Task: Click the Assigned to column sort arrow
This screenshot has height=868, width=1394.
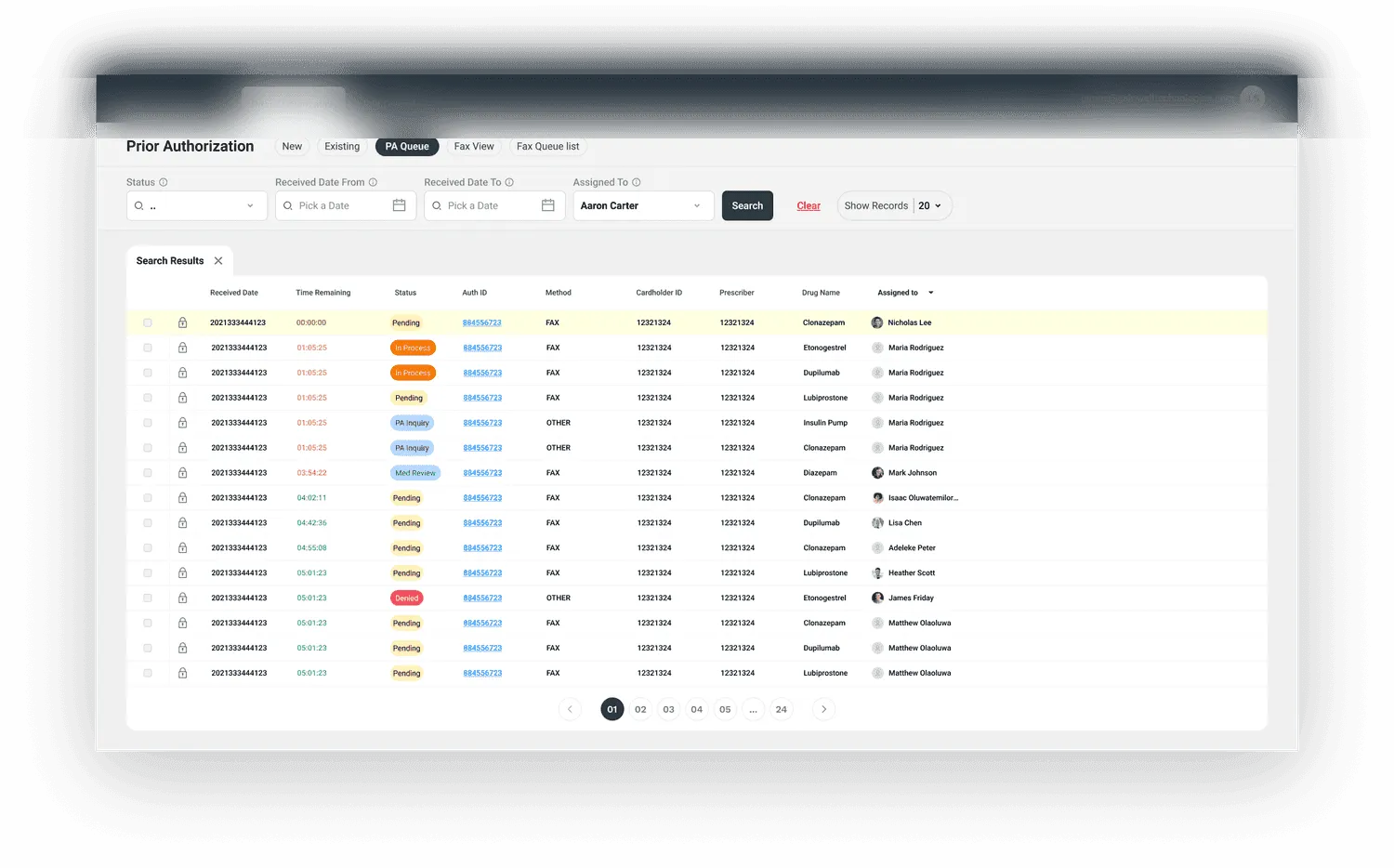Action: (931, 293)
